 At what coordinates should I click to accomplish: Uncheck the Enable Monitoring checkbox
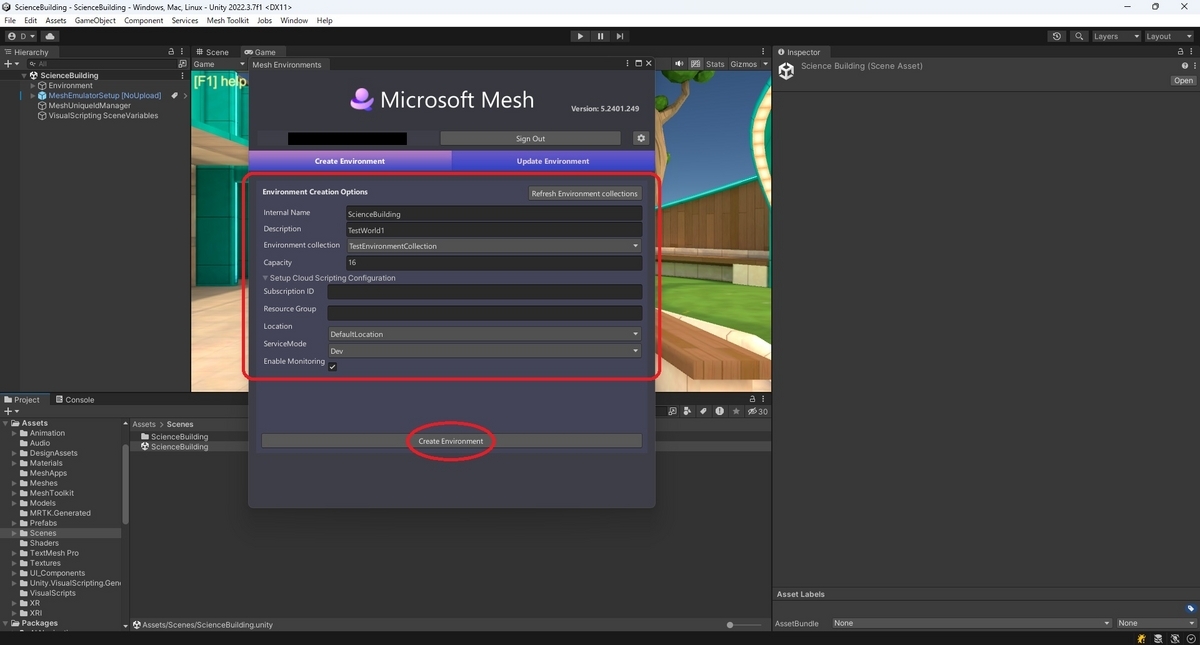coord(333,367)
